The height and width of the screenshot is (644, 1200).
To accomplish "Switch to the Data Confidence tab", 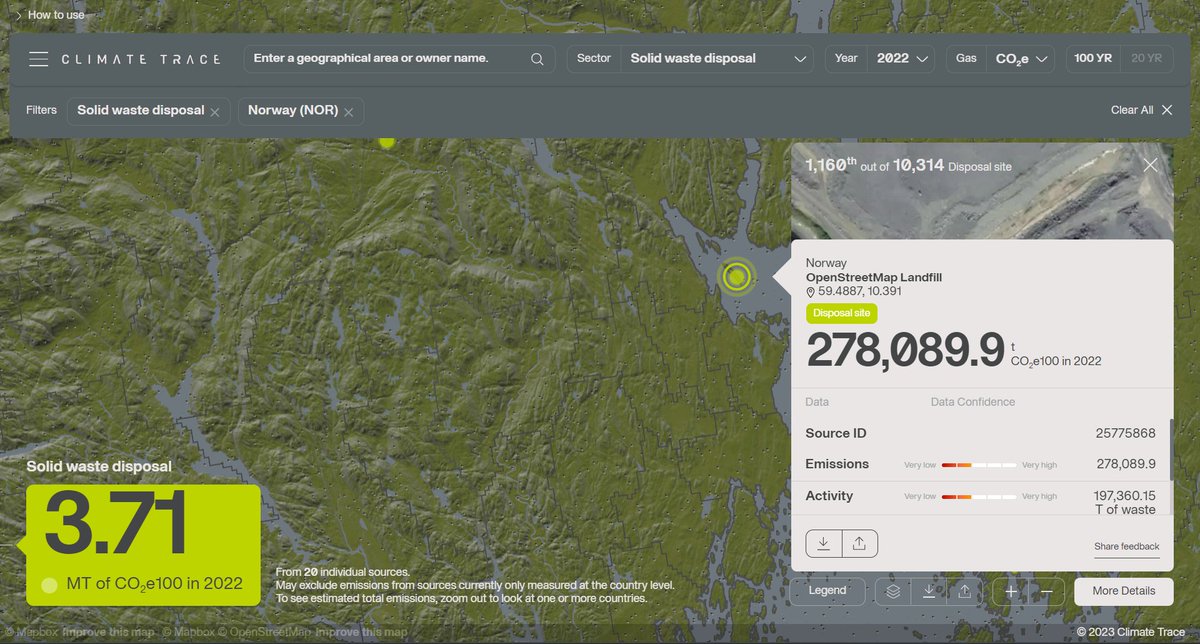I will pos(973,402).
